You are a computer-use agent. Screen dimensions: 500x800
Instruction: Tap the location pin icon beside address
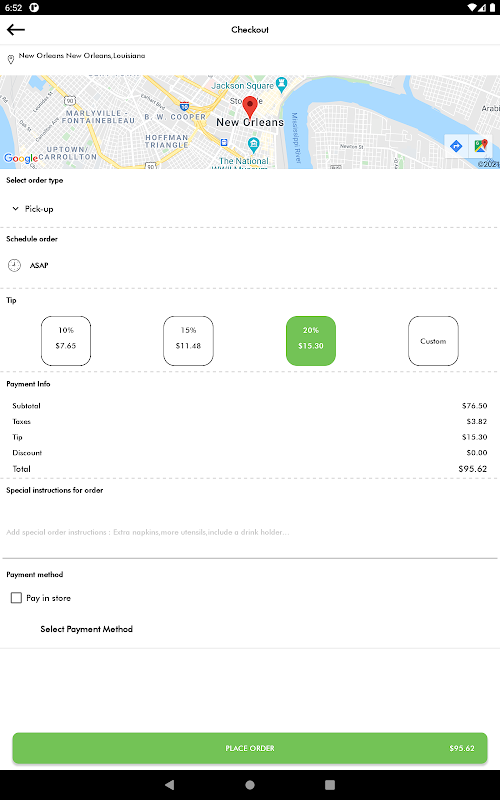(x=10, y=60)
